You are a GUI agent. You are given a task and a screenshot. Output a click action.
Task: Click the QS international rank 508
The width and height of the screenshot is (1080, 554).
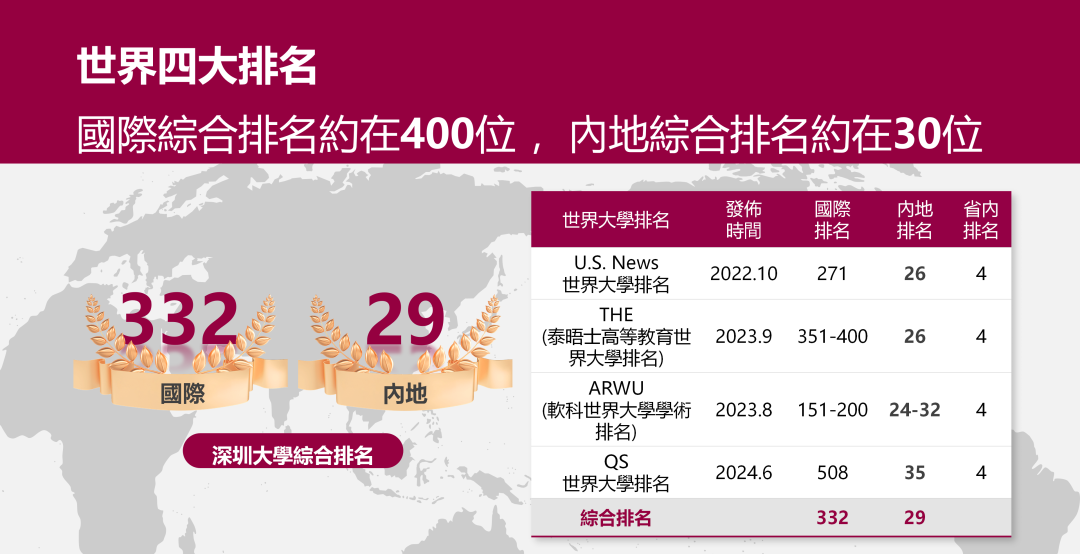pos(832,473)
